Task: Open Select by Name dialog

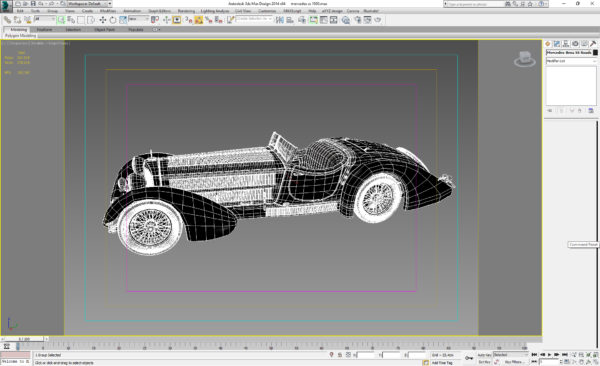Action: (71, 20)
